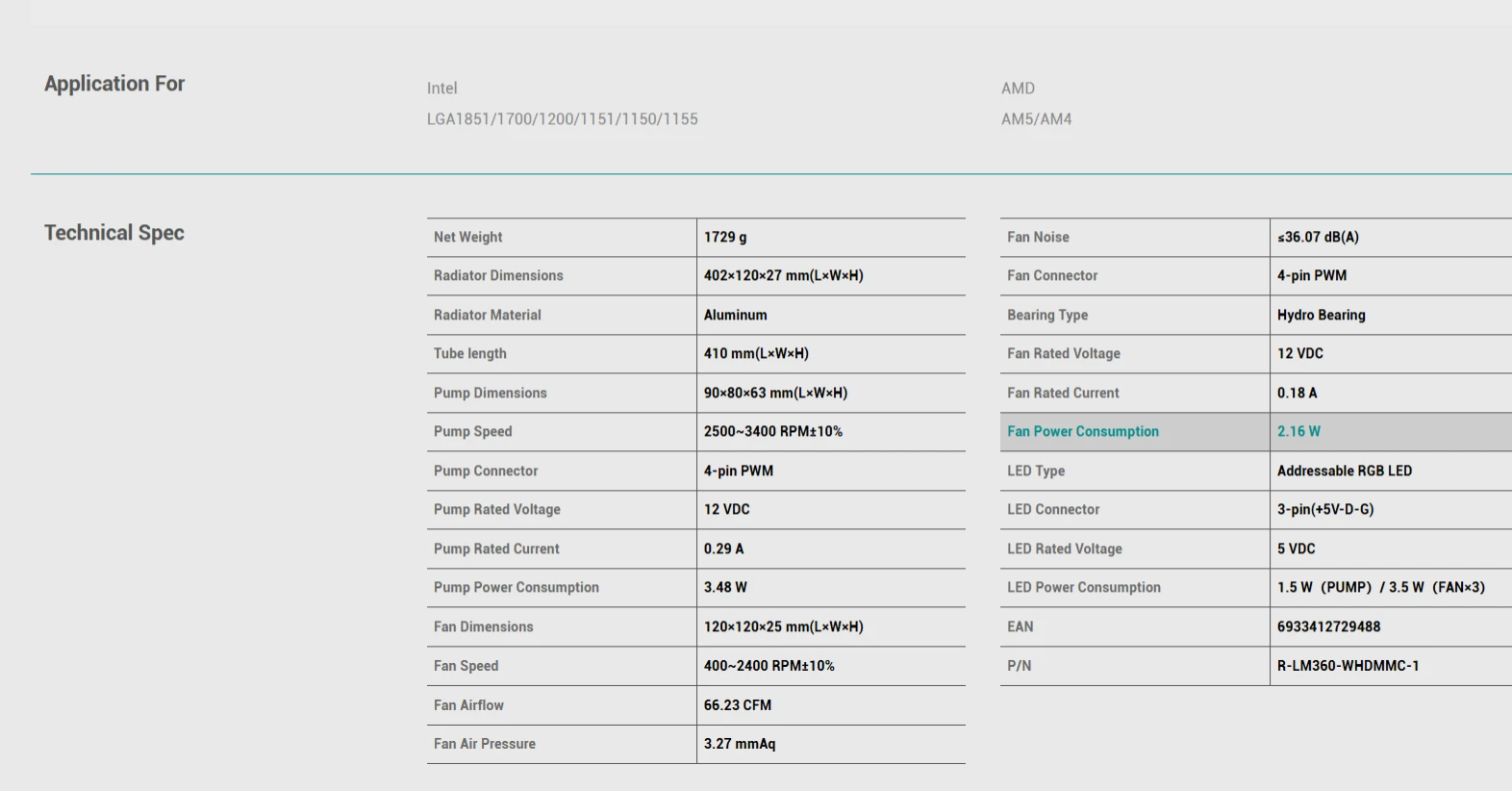Screen dimensions: 1512x791
Task: Click the 'Application For' heading
Action: click(x=114, y=84)
